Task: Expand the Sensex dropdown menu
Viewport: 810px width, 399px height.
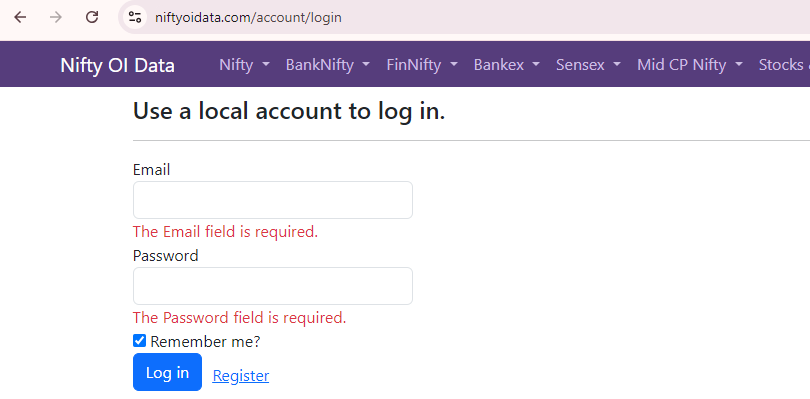Action: [588, 65]
